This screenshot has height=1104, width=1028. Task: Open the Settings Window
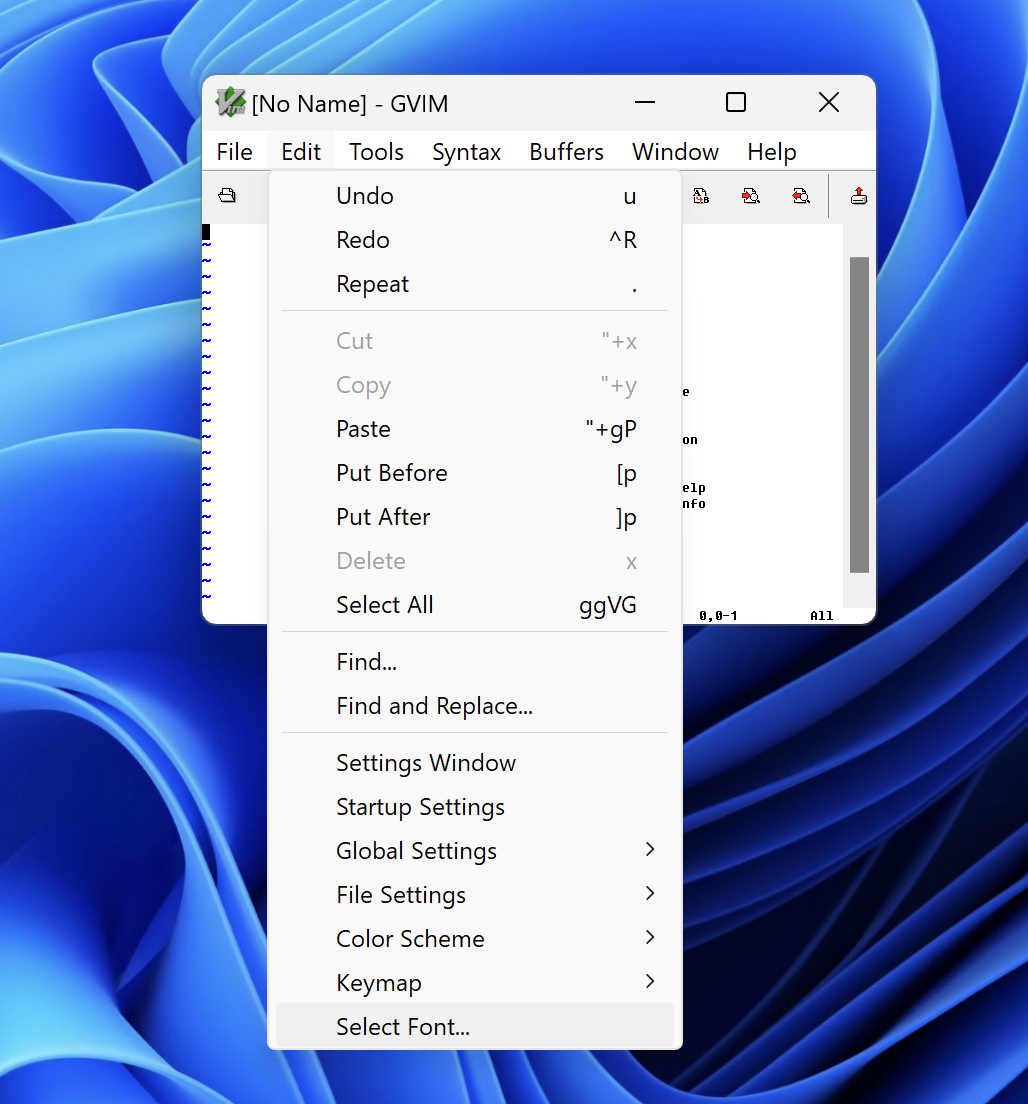coord(426,763)
